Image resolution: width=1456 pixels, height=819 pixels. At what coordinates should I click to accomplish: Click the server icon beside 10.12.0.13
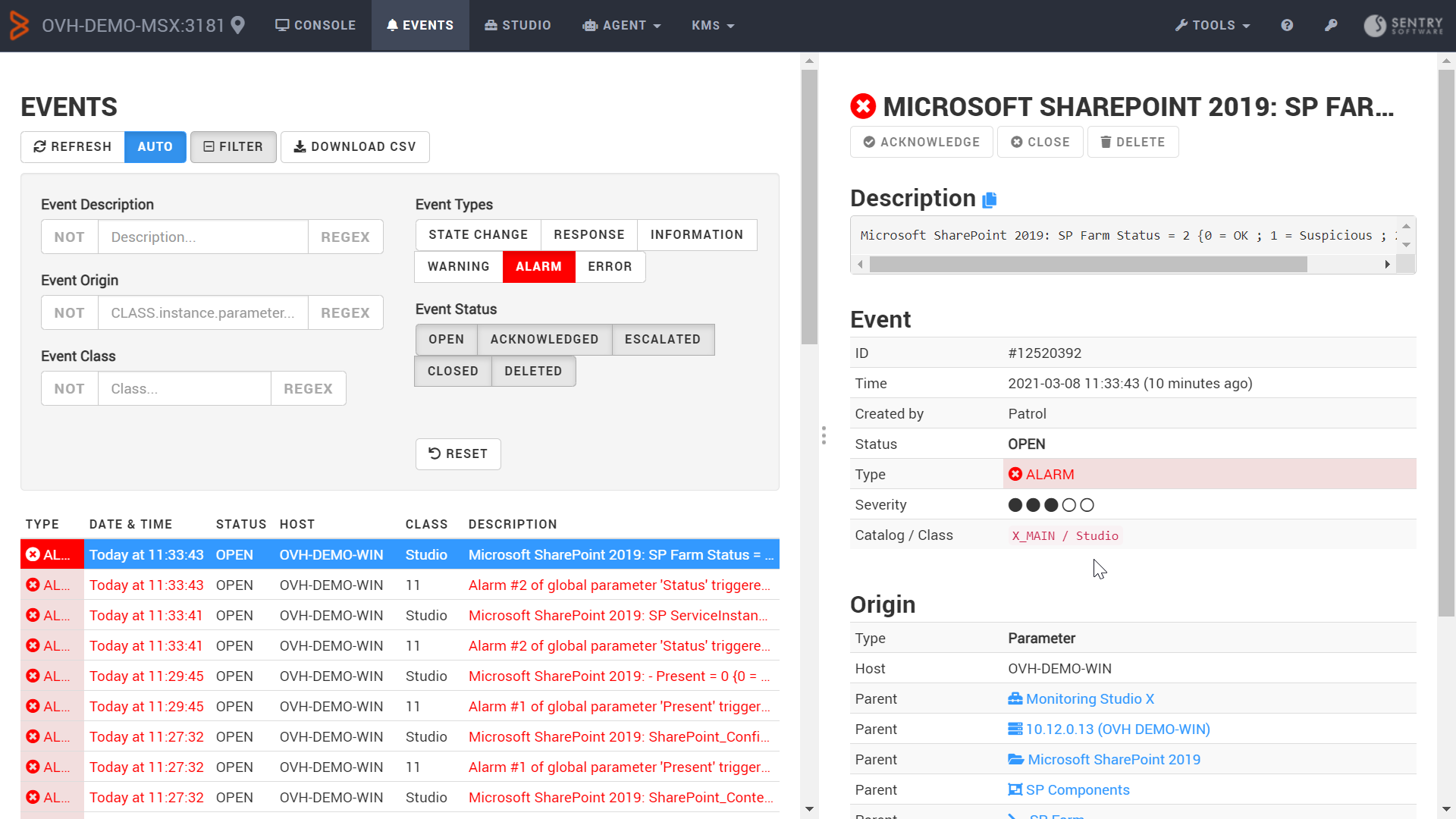click(x=1015, y=729)
